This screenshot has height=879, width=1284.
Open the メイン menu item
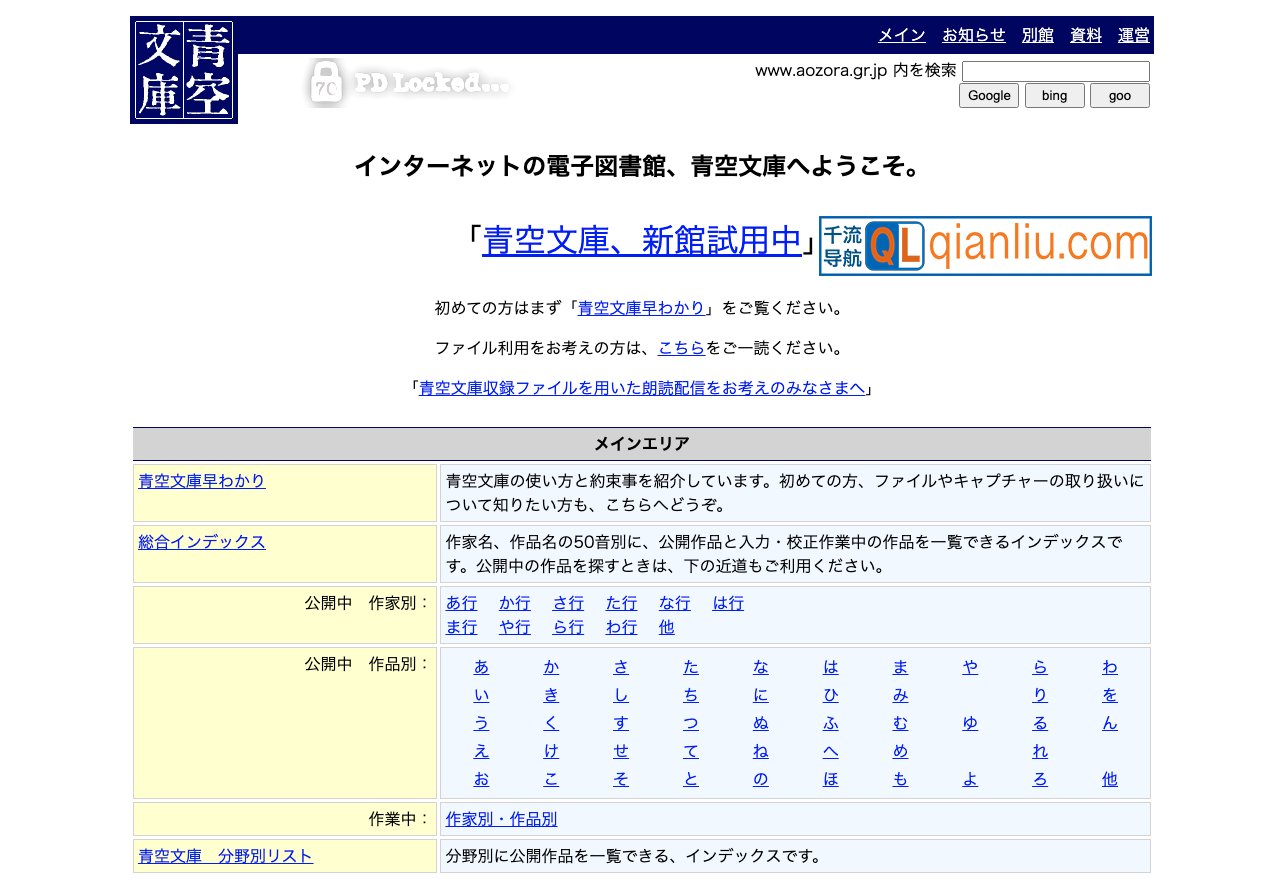[901, 35]
